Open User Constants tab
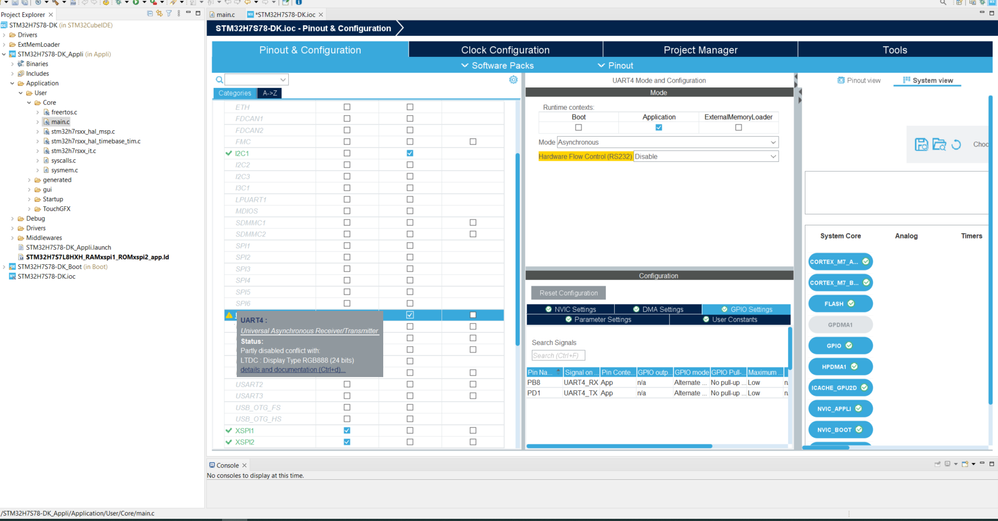Screen dimensions: 998x521 pos(730,319)
